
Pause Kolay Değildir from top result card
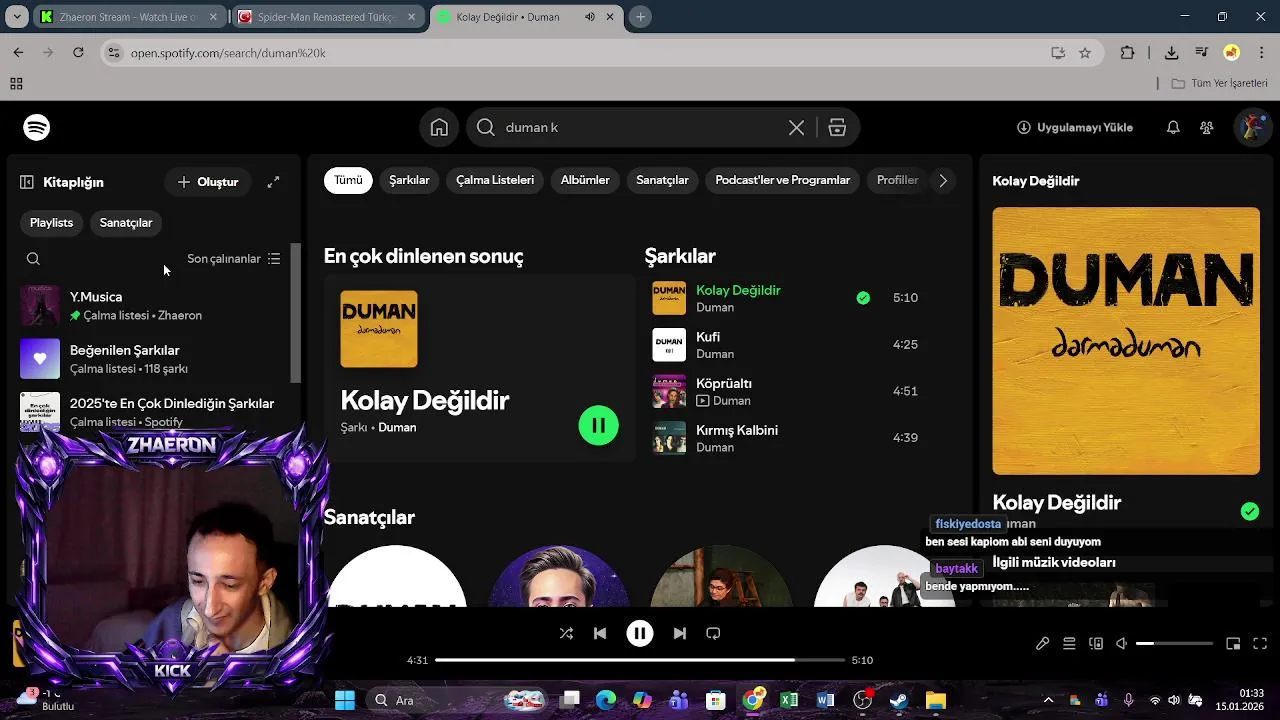[598, 426]
